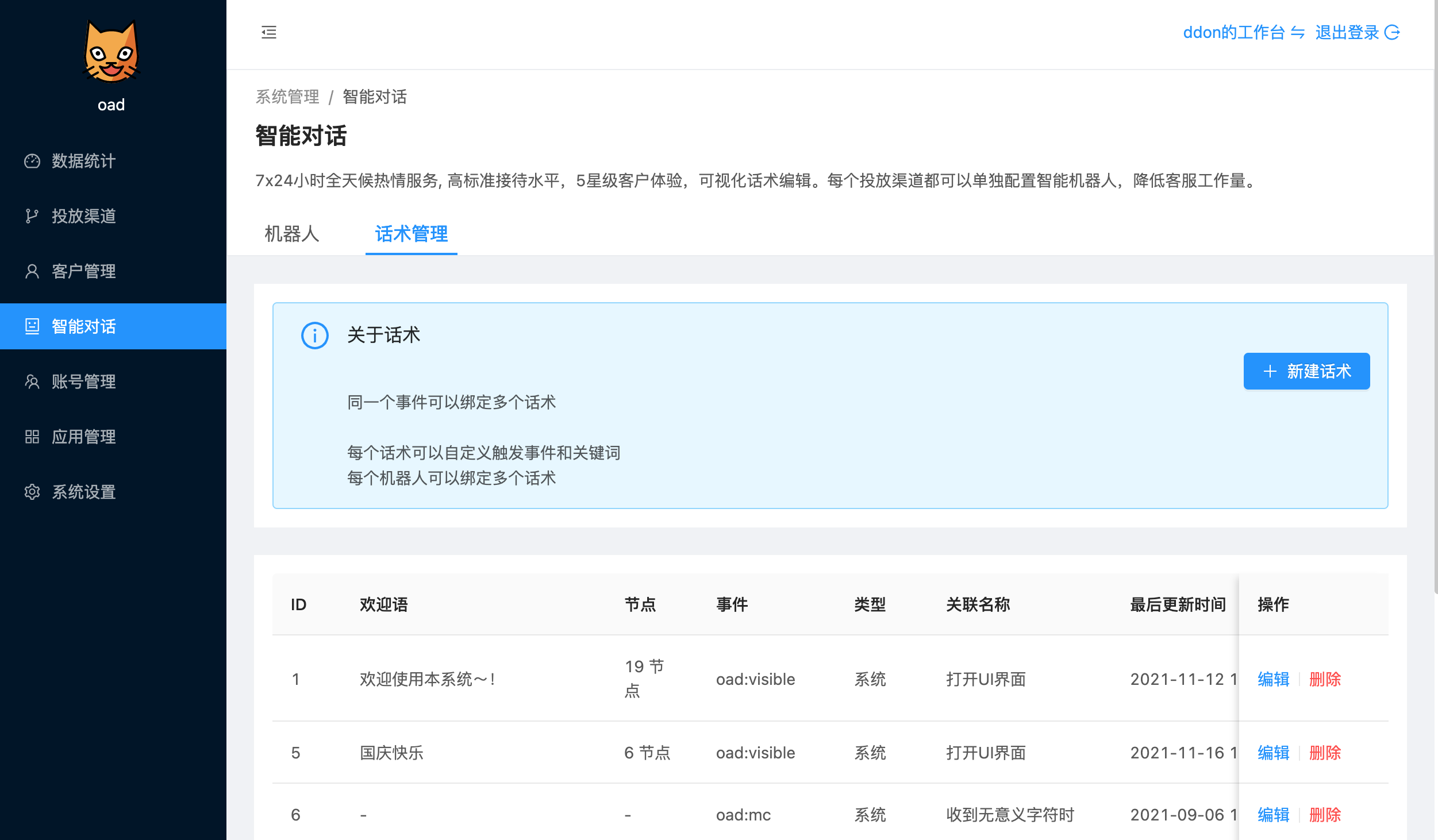The image size is (1438, 840).
Task: Click the 客户管理 user icon
Action: (32, 271)
